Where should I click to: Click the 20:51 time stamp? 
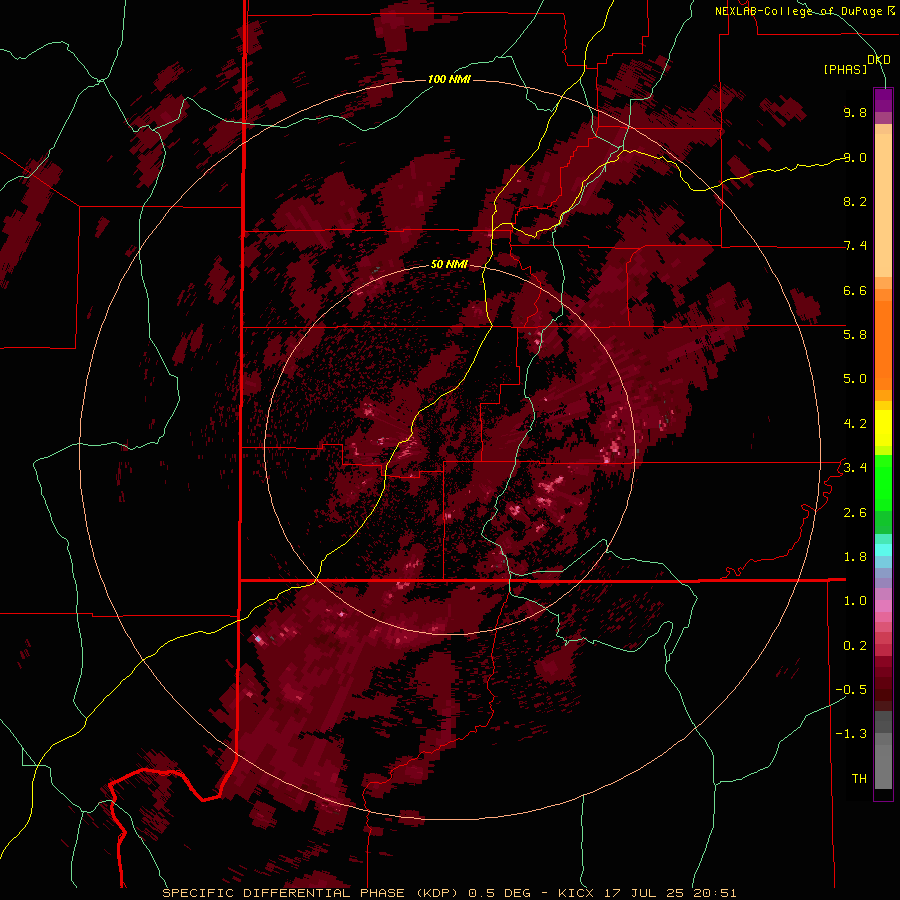[x=715, y=893]
